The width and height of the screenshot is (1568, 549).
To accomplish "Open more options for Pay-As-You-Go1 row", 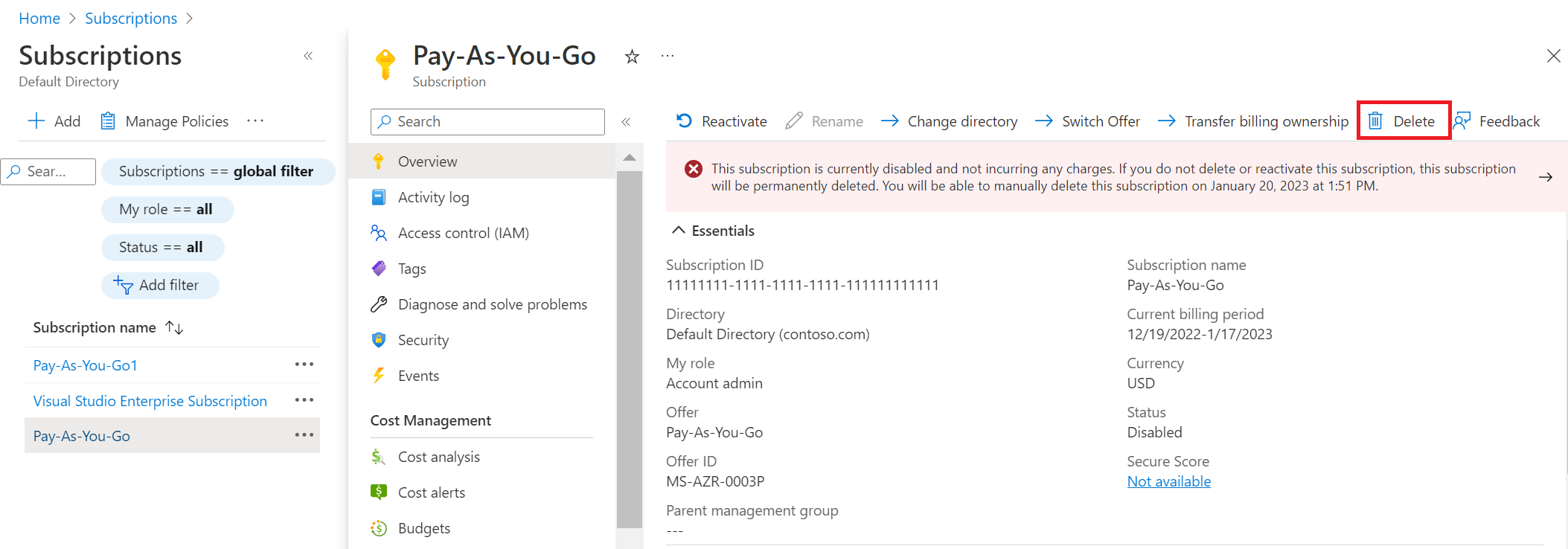I will pos(304,365).
